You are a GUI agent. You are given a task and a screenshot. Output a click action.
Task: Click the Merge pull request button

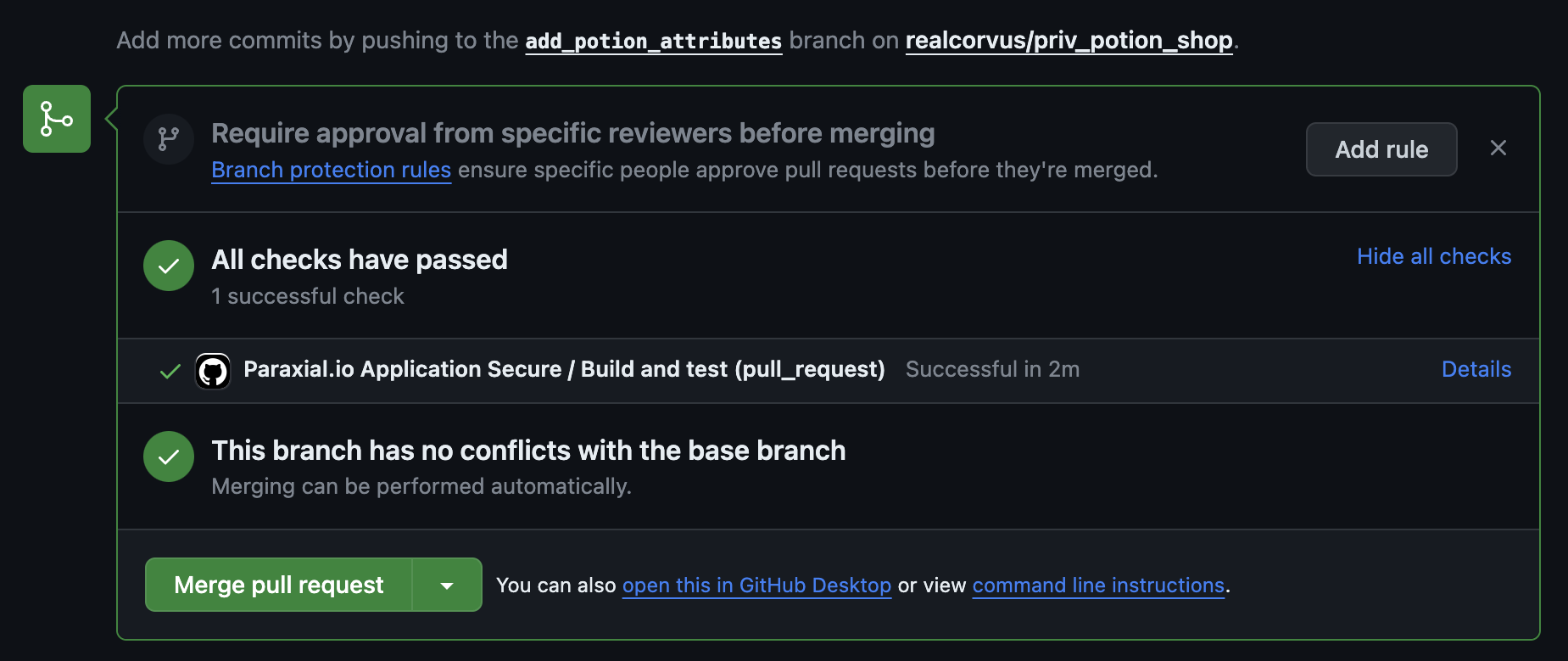coord(279,585)
